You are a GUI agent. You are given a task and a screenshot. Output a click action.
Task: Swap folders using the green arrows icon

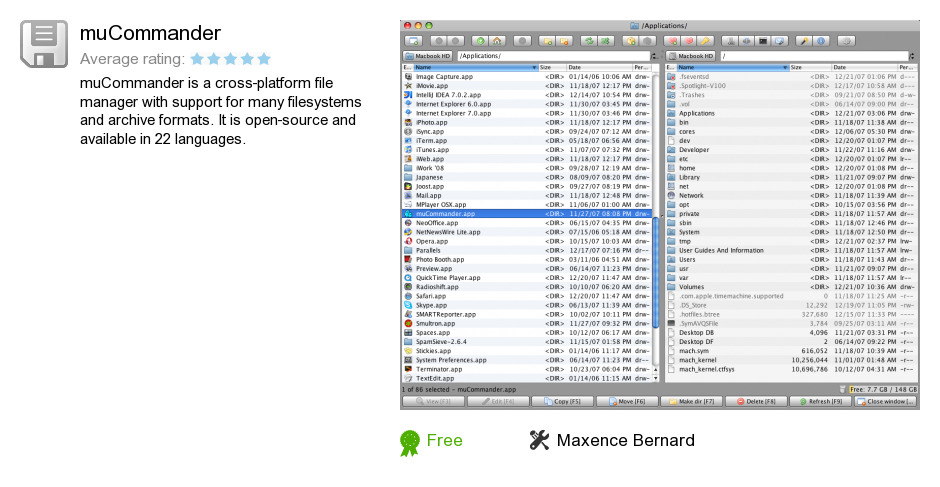(x=589, y=41)
